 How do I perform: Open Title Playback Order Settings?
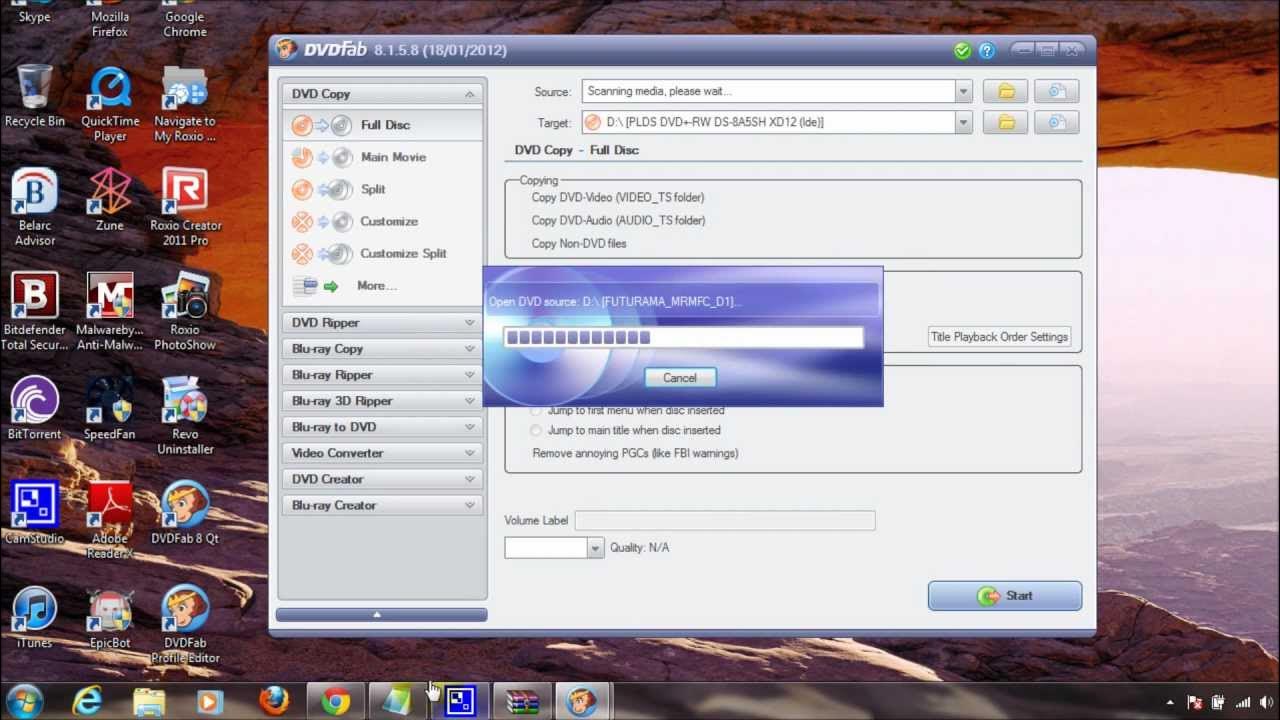(x=1000, y=337)
